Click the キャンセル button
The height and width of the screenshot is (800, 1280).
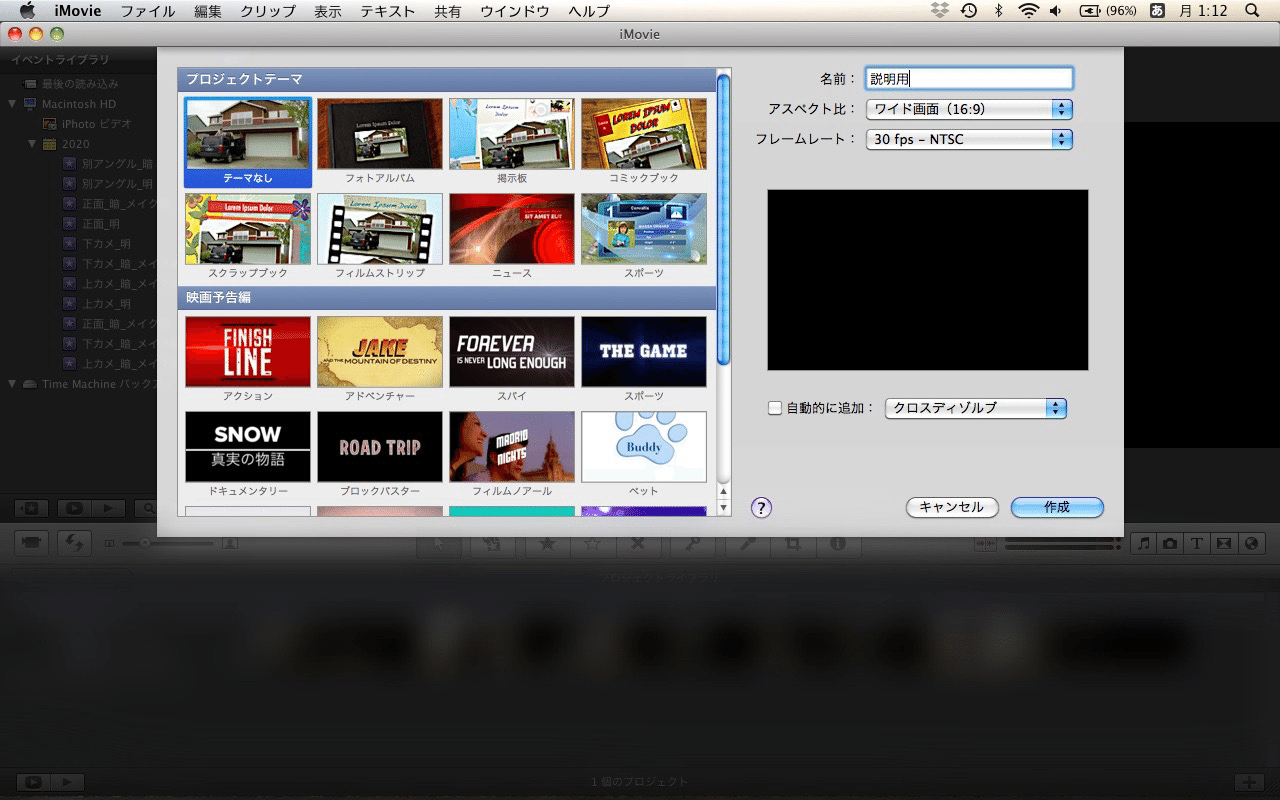click(952, 507)
